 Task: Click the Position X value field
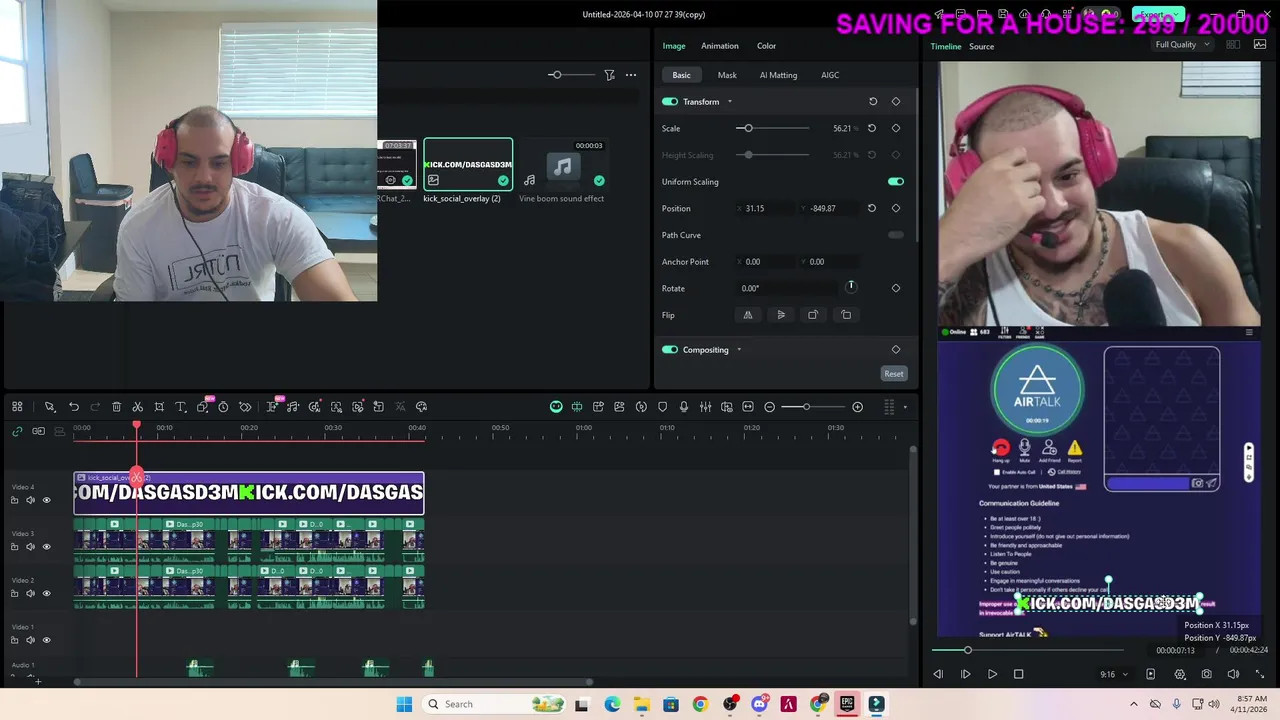tap(763, 208)
